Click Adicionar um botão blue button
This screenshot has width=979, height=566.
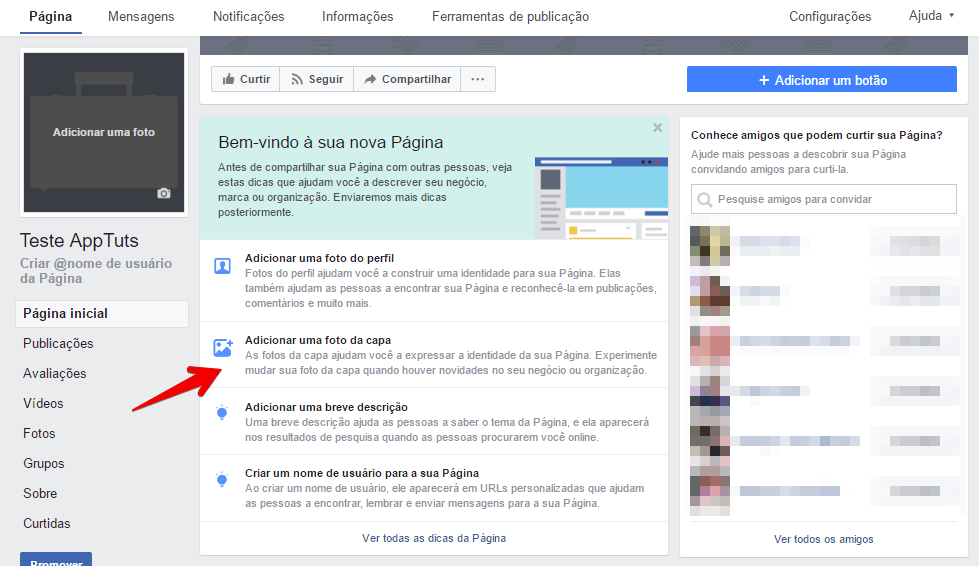coord(822,80)
